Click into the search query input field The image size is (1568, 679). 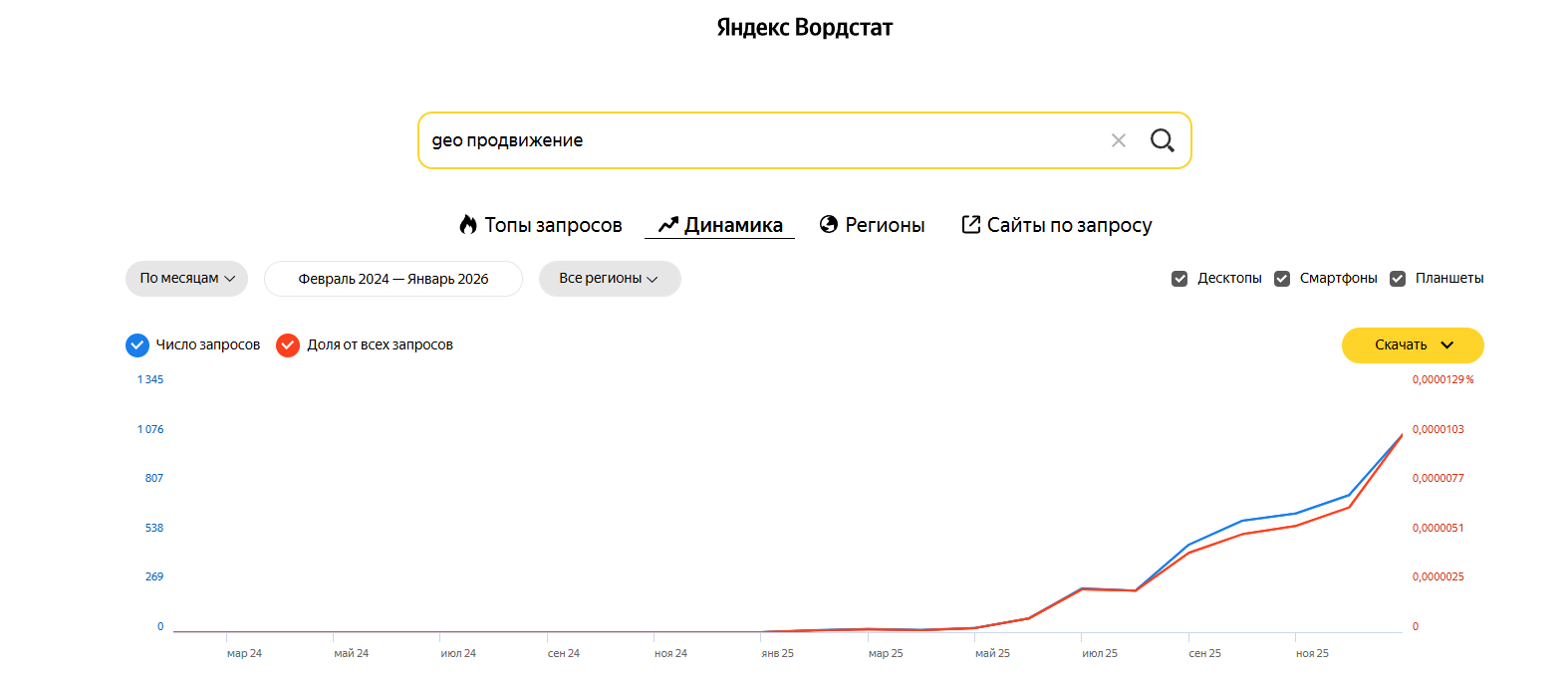[x=757, y=140]
